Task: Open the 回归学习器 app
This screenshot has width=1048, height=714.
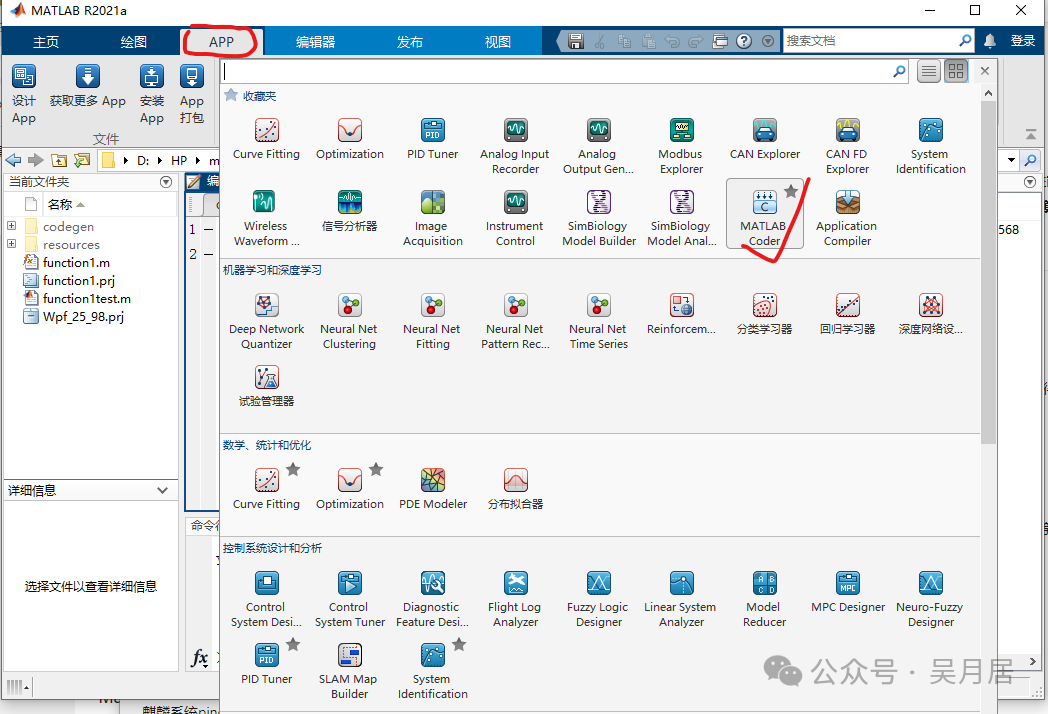Action: (x=847, y=314)
